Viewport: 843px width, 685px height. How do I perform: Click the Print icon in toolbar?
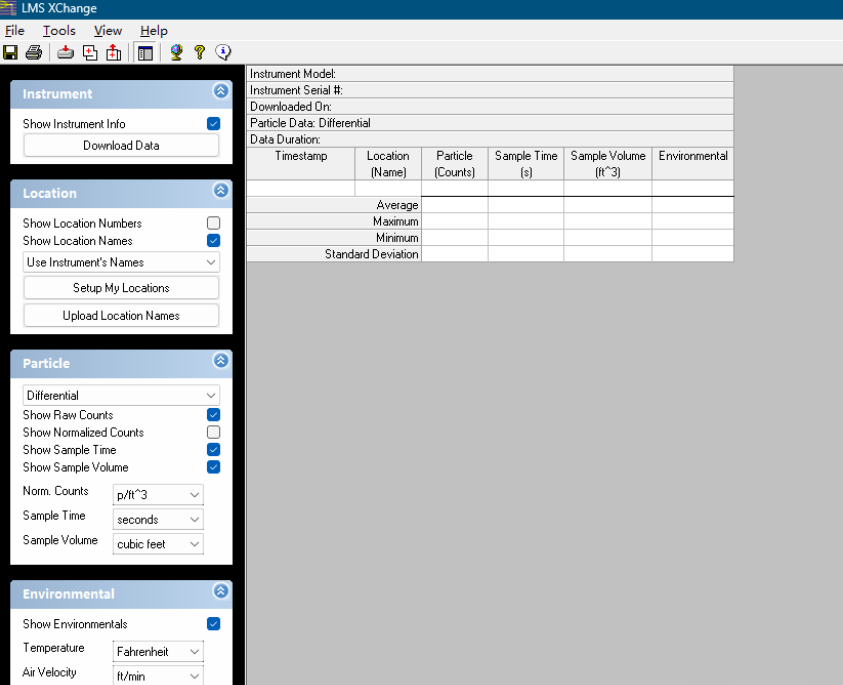(33, 53)
